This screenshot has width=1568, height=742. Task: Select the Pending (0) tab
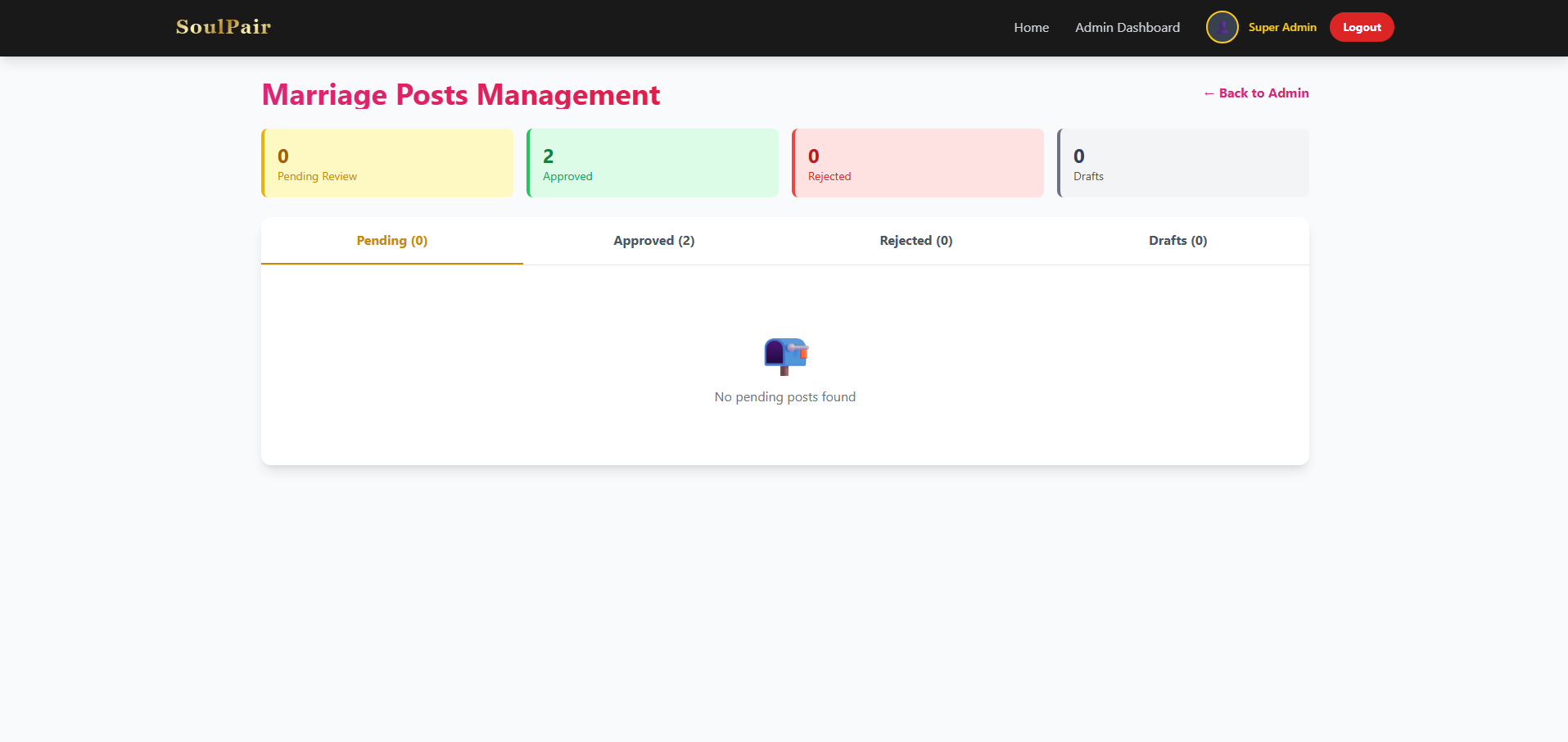tap(392, 241)
